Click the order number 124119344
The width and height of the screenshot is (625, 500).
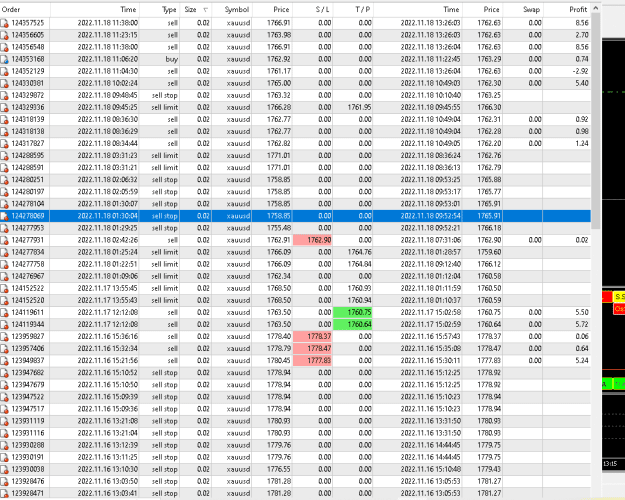coord(28,325)
